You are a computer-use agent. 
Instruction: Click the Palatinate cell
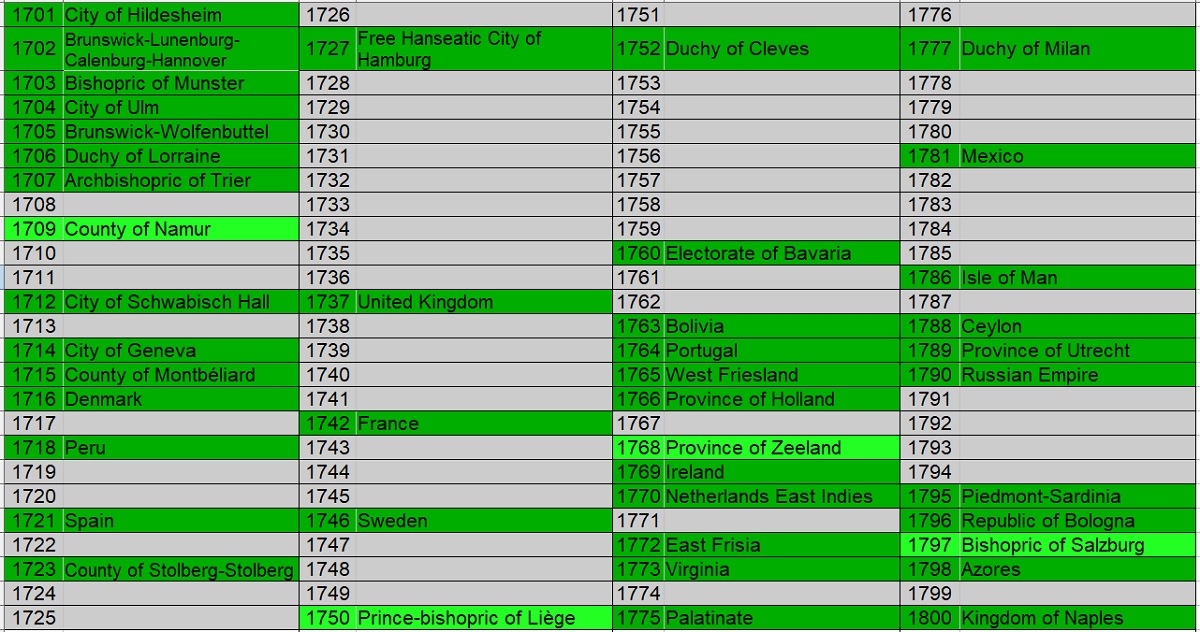[781, 618]
